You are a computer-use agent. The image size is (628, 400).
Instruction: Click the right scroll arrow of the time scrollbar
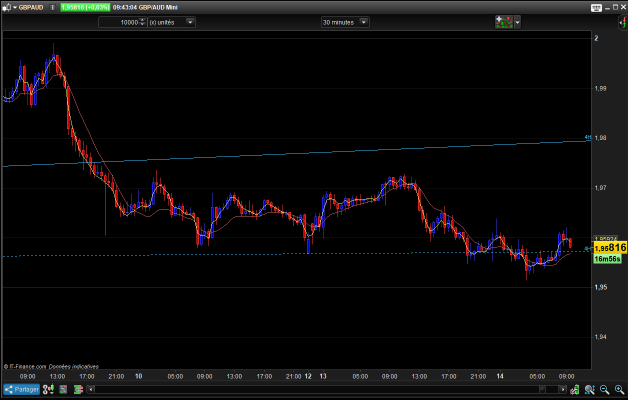(x=563, y=389)
